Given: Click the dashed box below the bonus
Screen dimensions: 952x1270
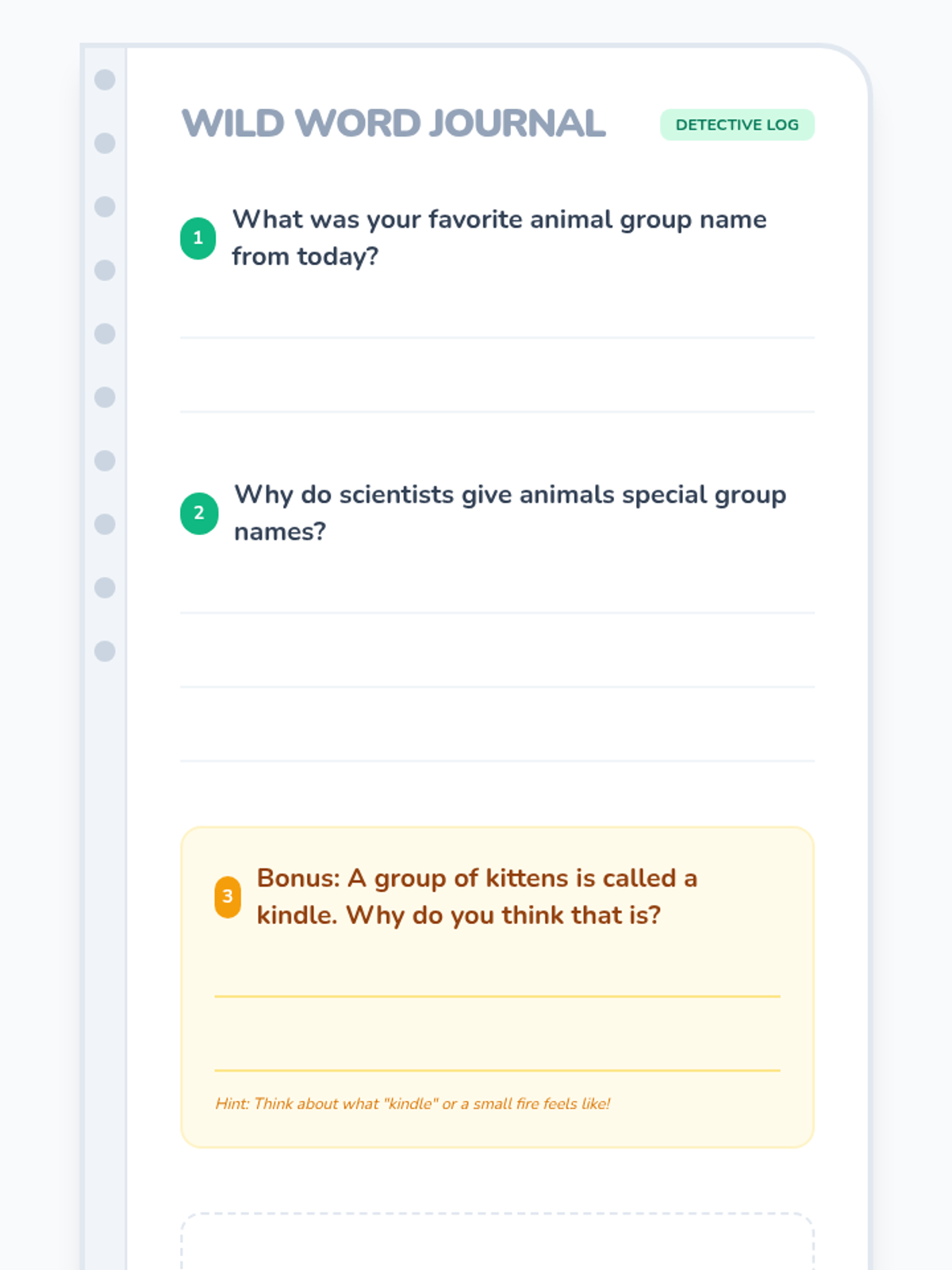Looking at the screenshot, I should point(497,1241).
